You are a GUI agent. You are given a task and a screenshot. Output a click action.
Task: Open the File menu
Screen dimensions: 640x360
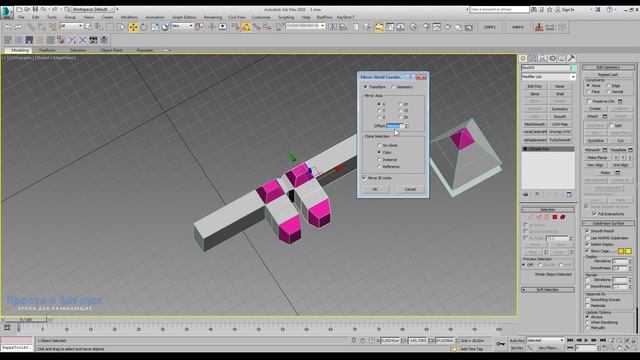[21, 18]
